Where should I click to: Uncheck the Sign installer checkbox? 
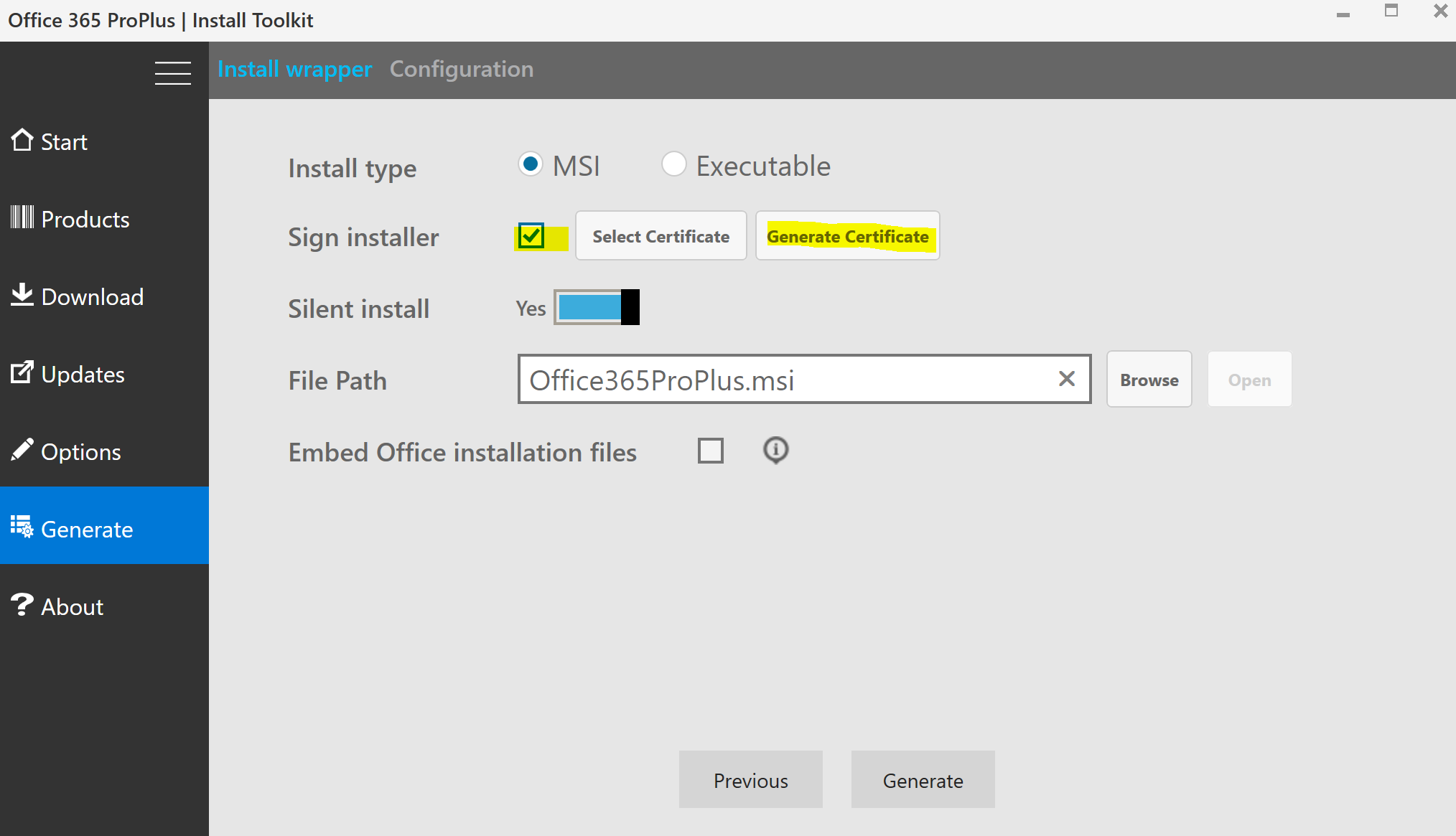[x=531, y=236]
